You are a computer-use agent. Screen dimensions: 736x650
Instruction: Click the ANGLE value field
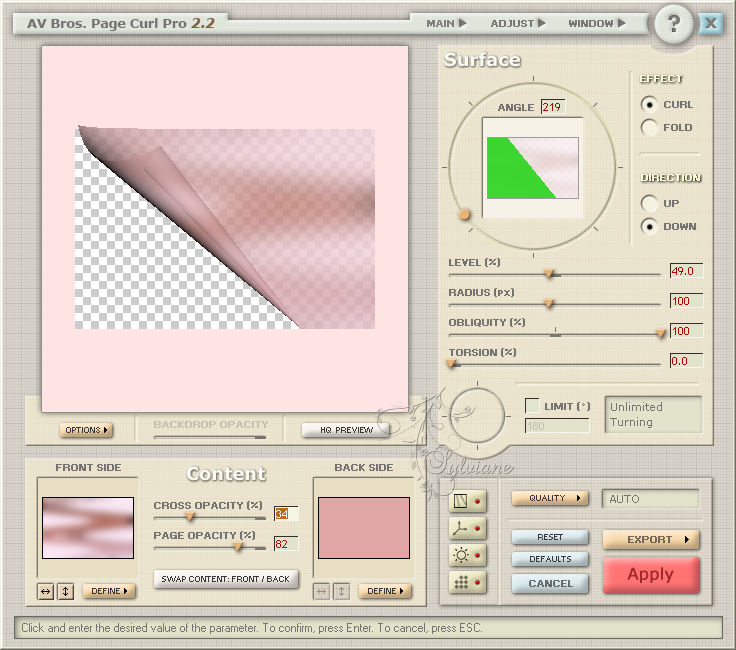[553, 107]
